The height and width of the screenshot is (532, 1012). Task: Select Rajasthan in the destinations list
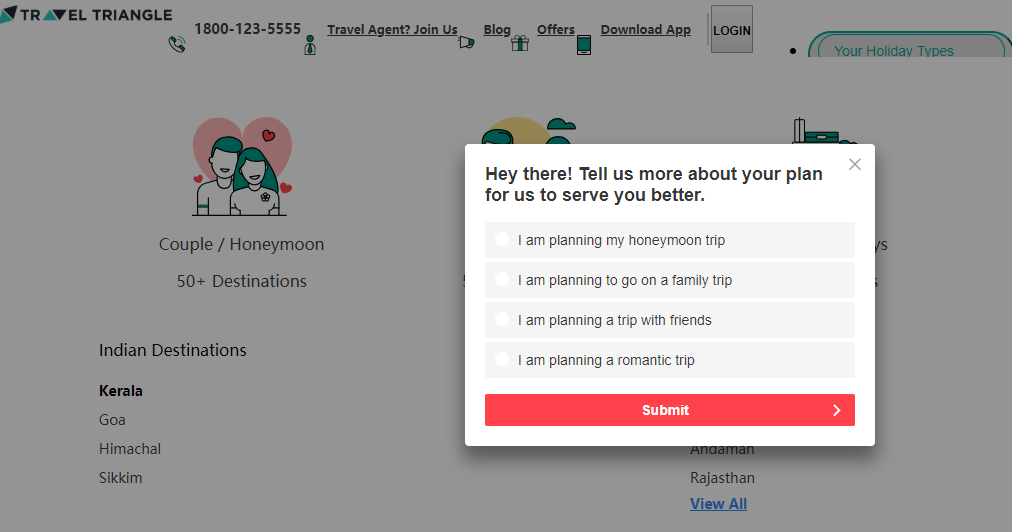pyautogui.click(x=722, y=478)
